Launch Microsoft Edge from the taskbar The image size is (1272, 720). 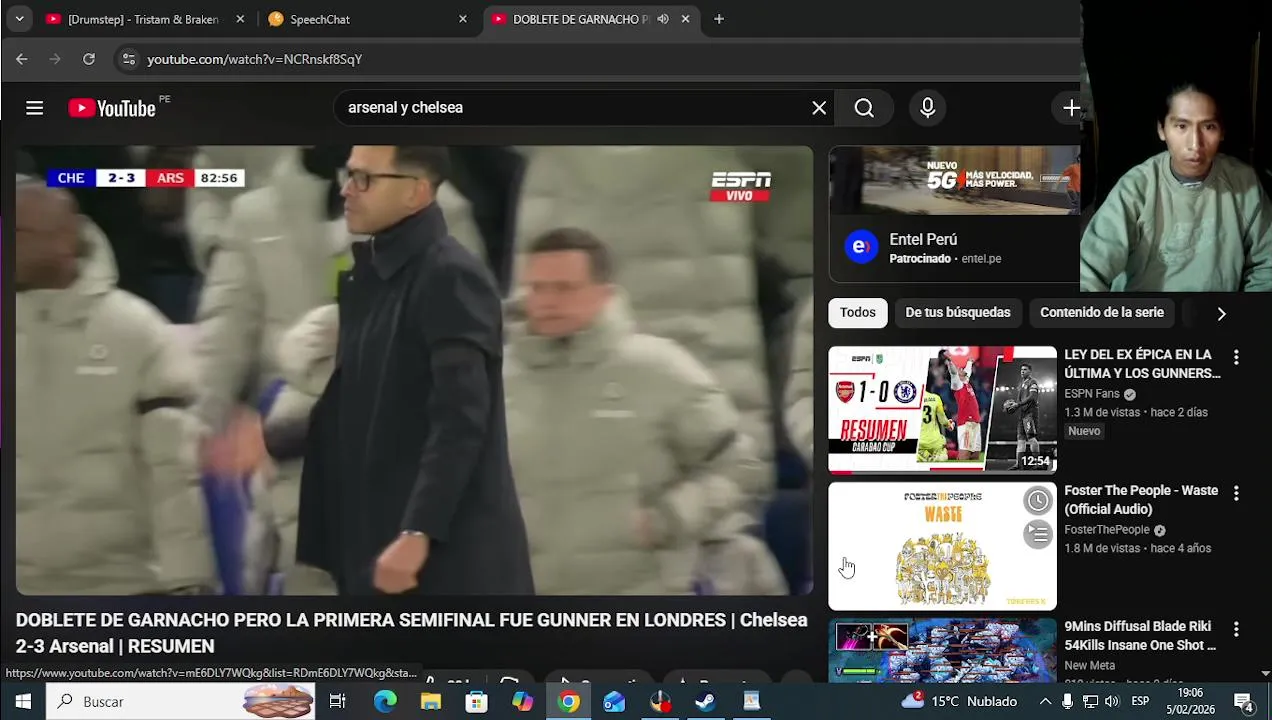point(385,702)
